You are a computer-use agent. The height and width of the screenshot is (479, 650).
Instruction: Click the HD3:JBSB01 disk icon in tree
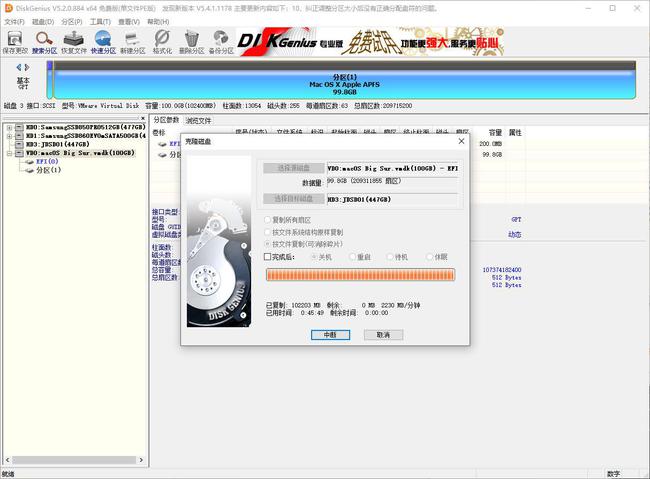pos(19,144)
